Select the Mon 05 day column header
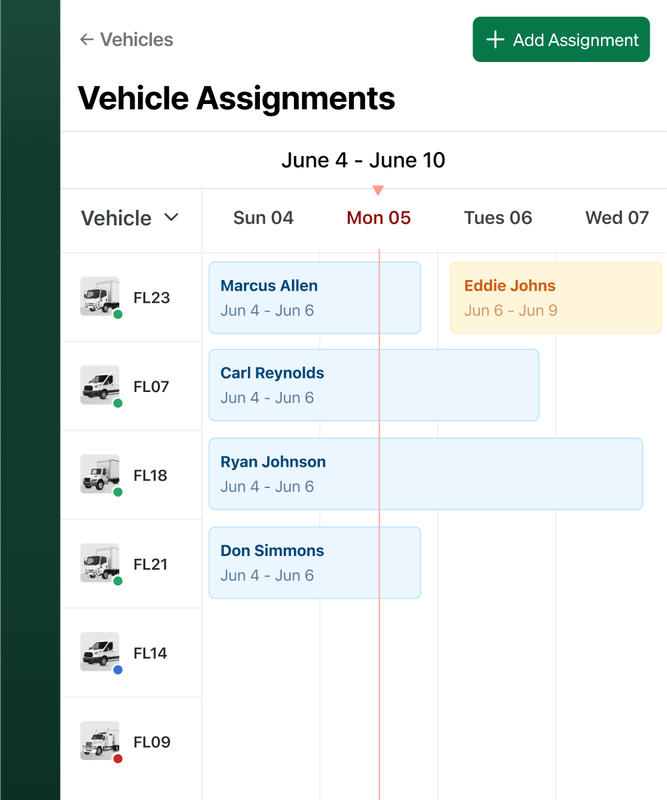 pos(378,218)
